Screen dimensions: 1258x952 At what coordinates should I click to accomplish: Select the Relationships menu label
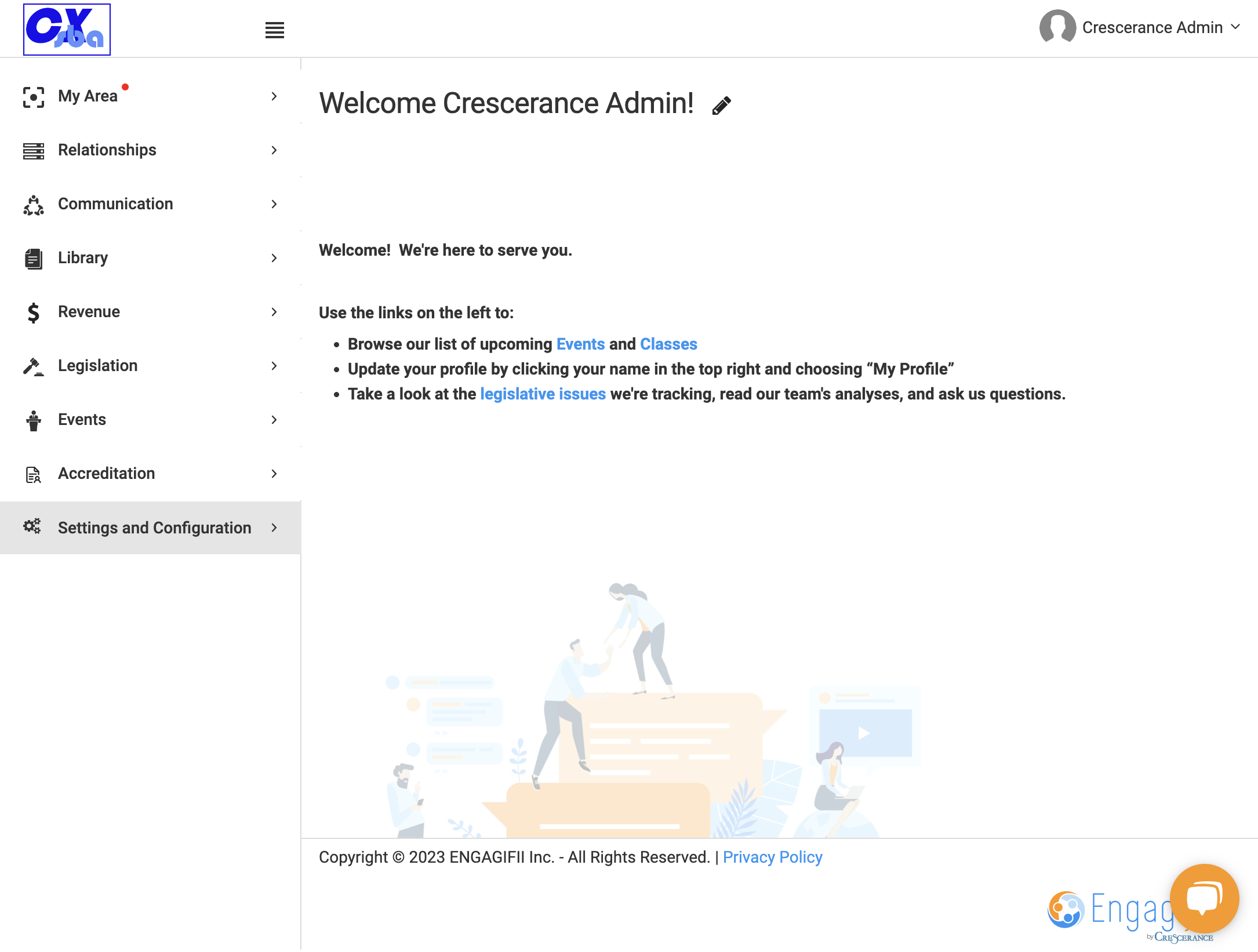107,150
